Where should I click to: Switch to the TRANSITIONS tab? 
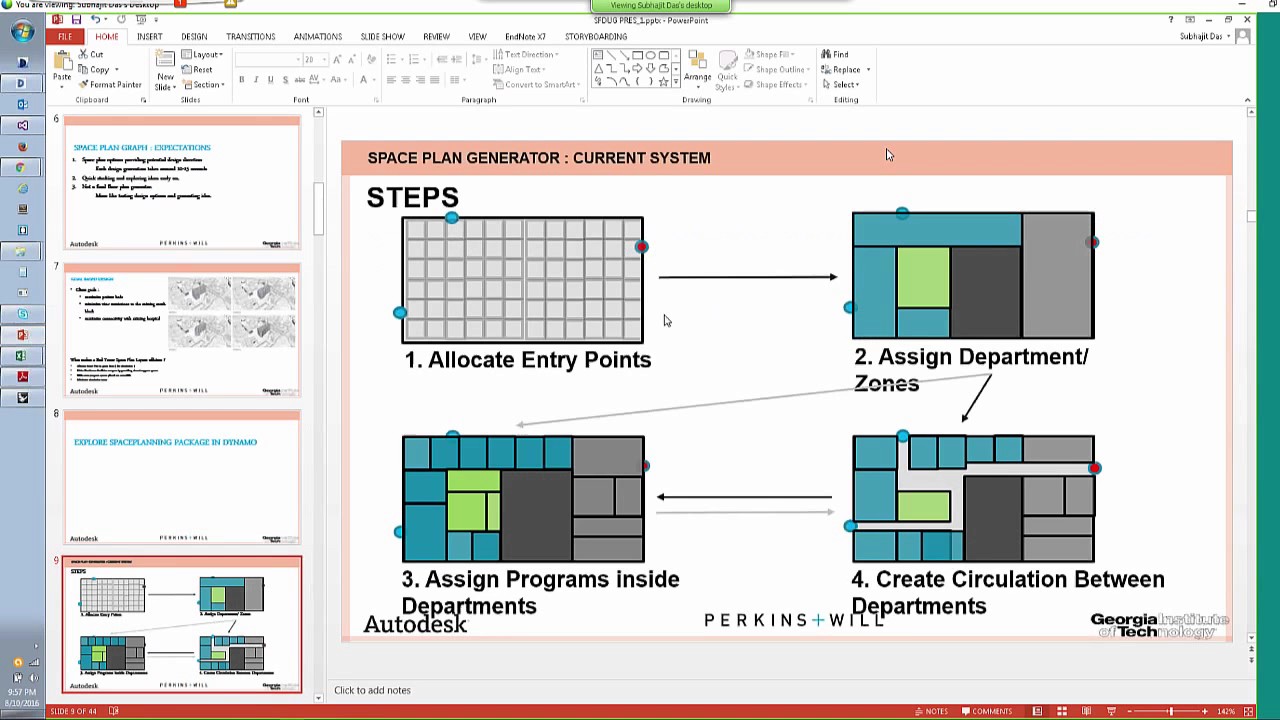click(x=250, y=36)
